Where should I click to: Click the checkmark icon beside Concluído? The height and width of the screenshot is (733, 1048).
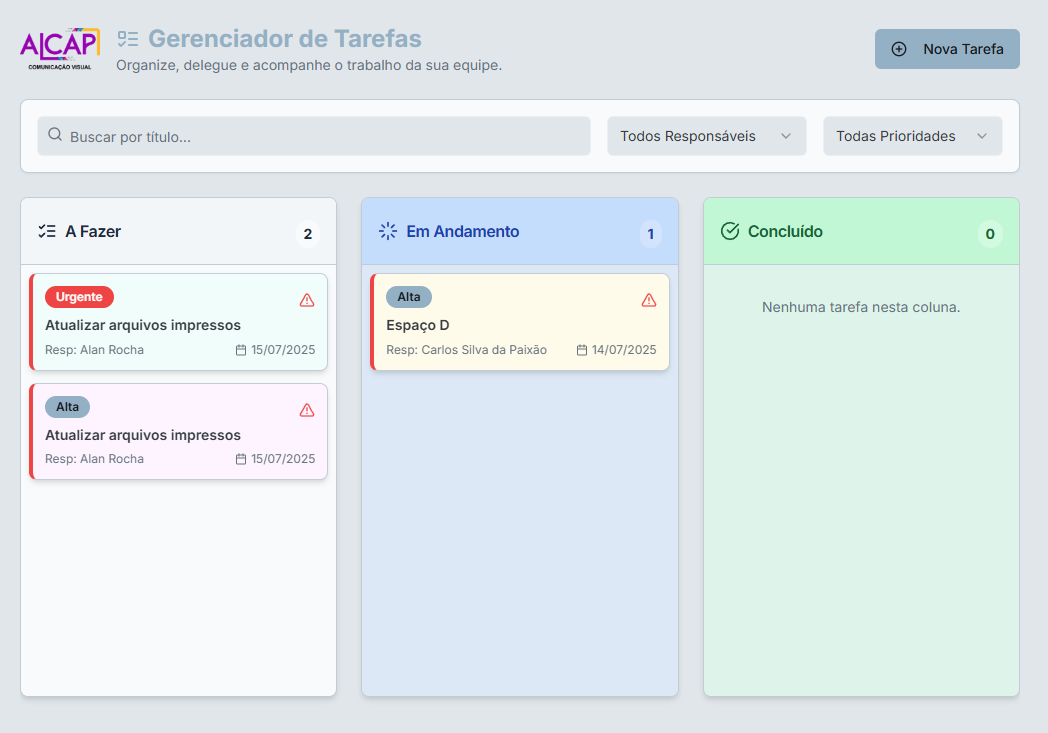click(729, 230)
